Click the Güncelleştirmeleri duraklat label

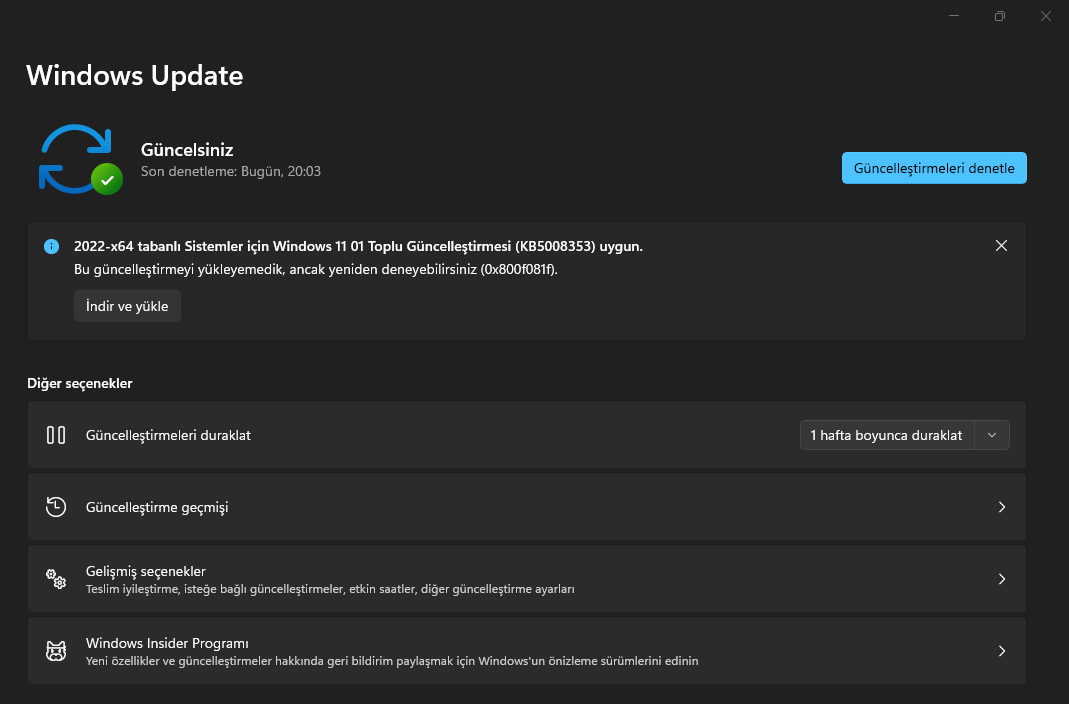(168, 435)
